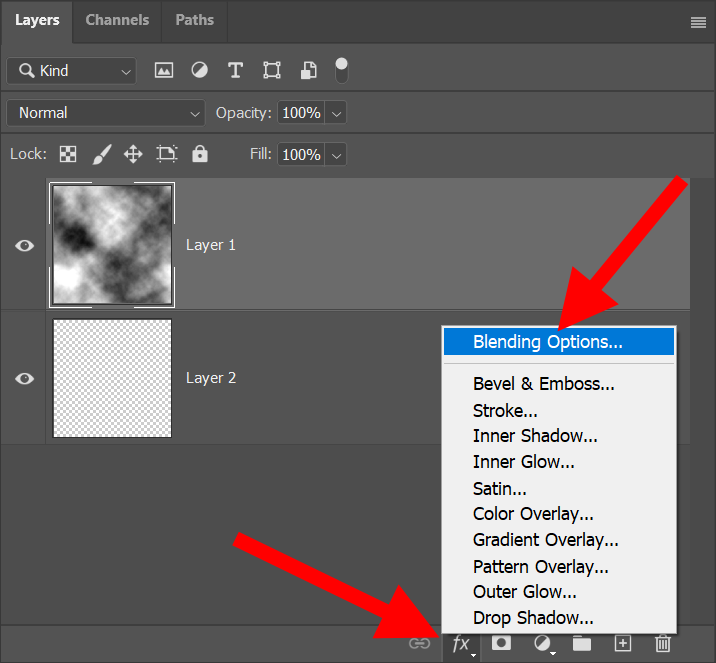The image size is (716, 663).
Task: Prevent auto-nesting into artboards lock
Action: tap(167, 154)
